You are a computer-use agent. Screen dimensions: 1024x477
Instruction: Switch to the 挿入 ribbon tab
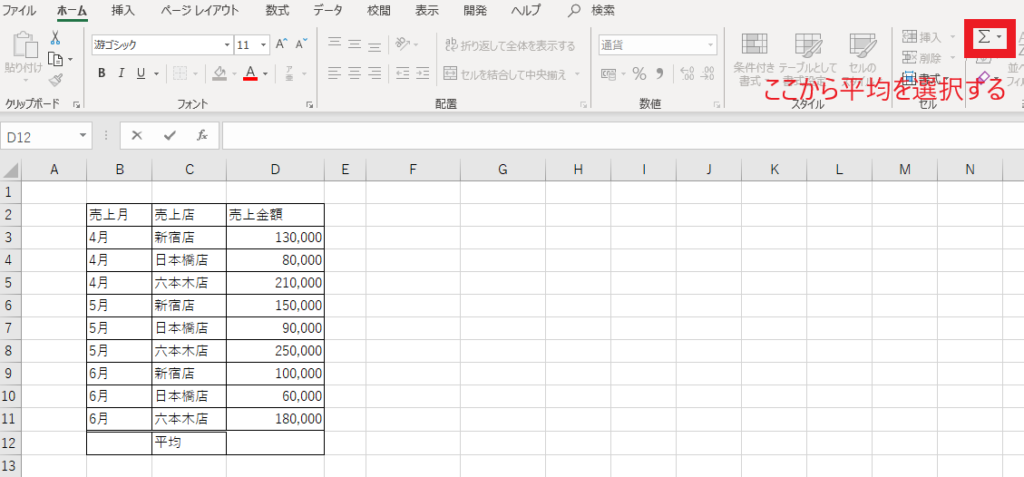pyautogui.click(x=124, y=10)
